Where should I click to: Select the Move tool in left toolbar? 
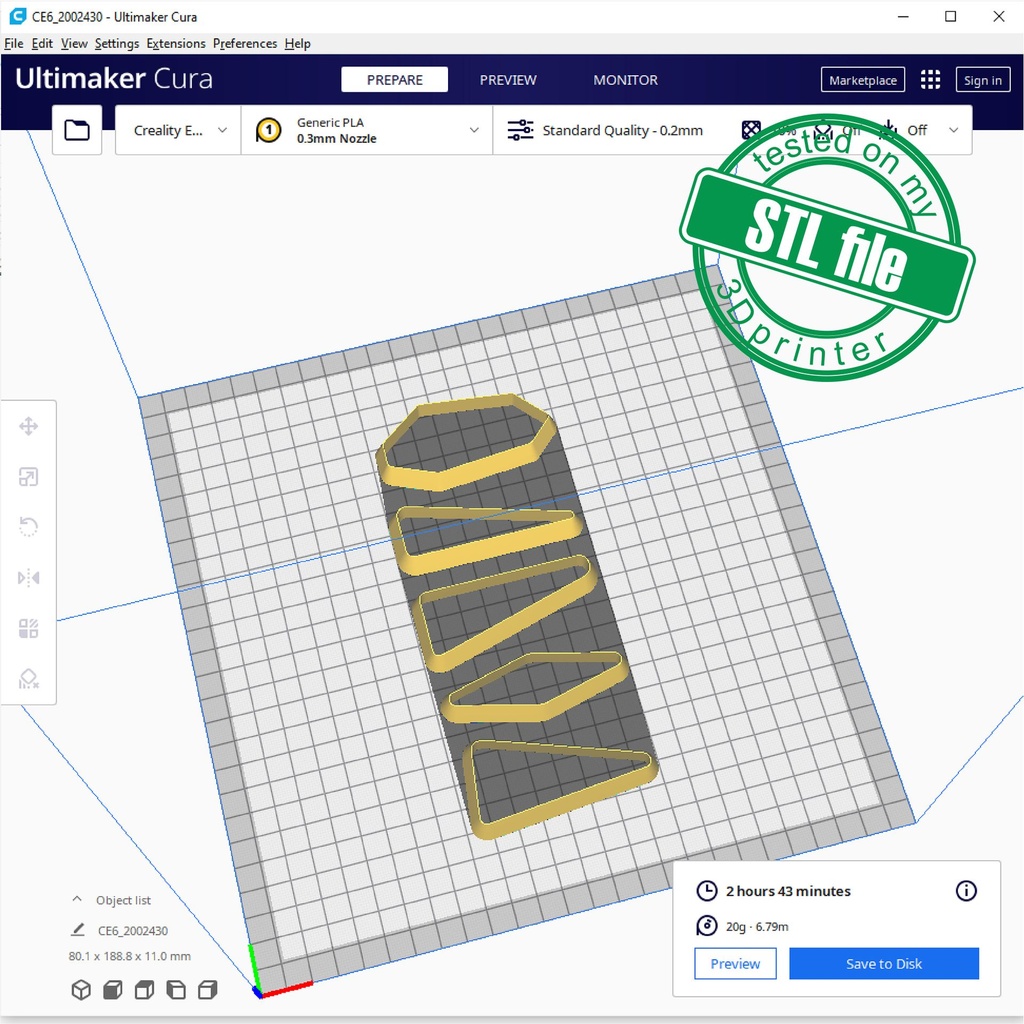tap(28, 427)
